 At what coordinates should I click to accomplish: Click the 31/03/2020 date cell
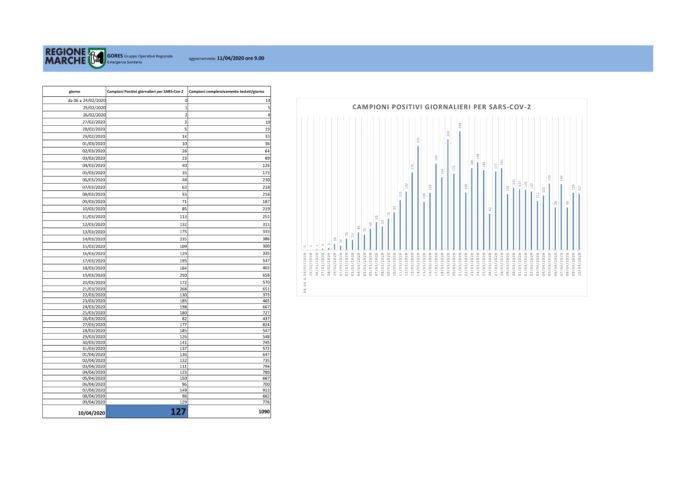(74, 349)
